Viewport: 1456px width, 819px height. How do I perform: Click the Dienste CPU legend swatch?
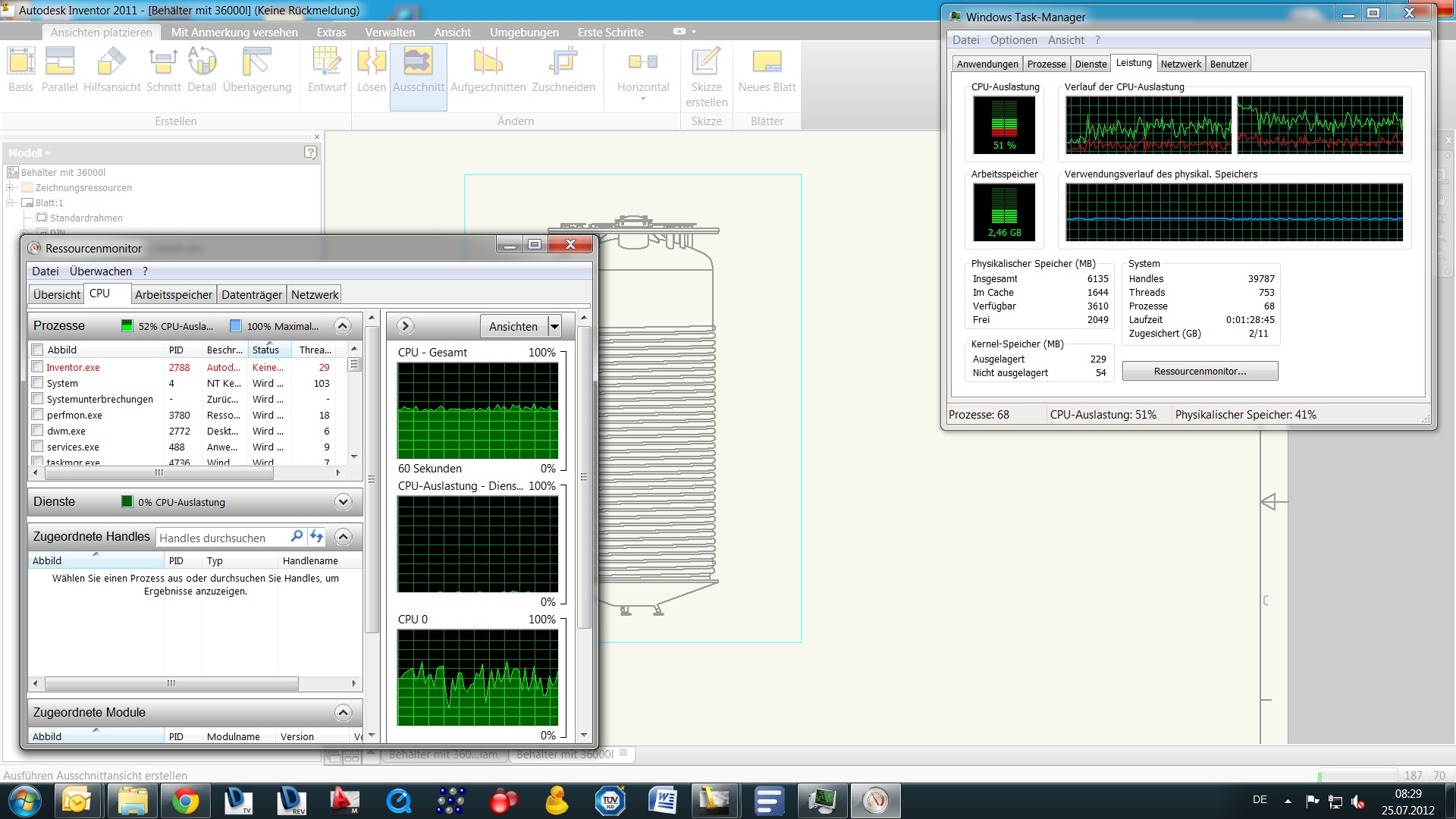coord(127,502)
